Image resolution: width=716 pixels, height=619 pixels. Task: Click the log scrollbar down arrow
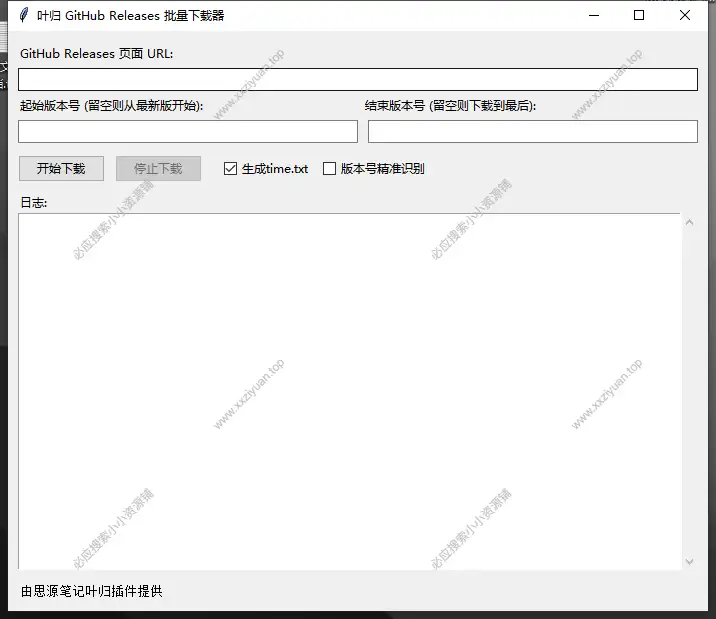pyautogui.click(x=688, y=562)
